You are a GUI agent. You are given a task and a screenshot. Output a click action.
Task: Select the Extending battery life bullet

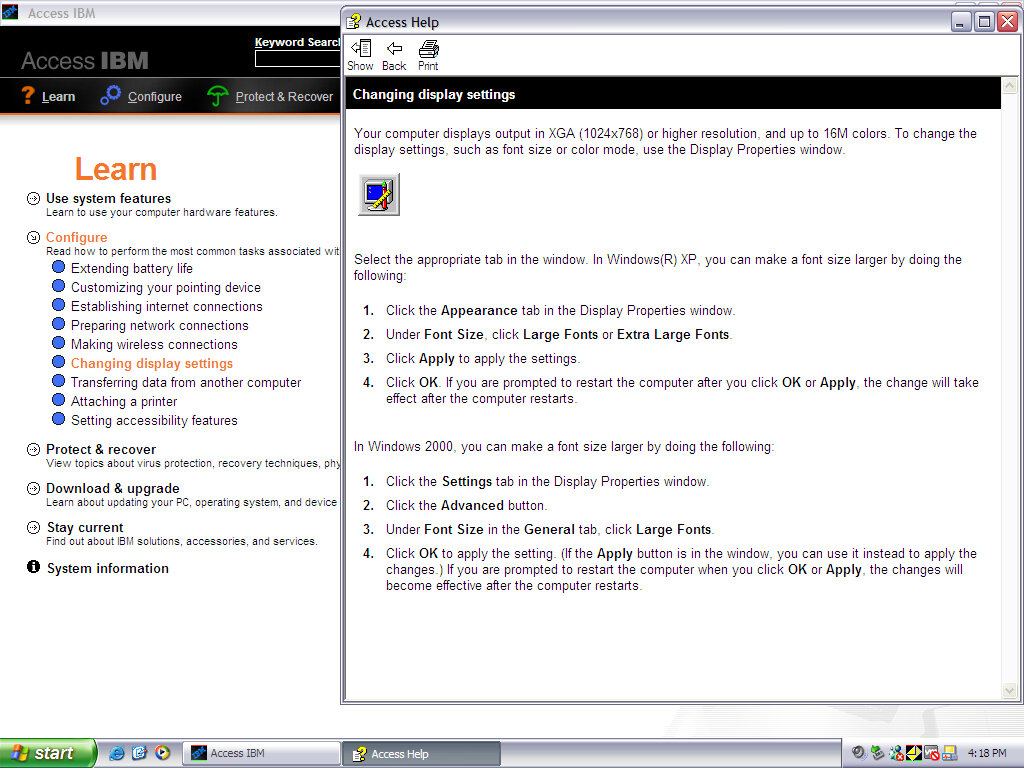[x=59, y=268]
